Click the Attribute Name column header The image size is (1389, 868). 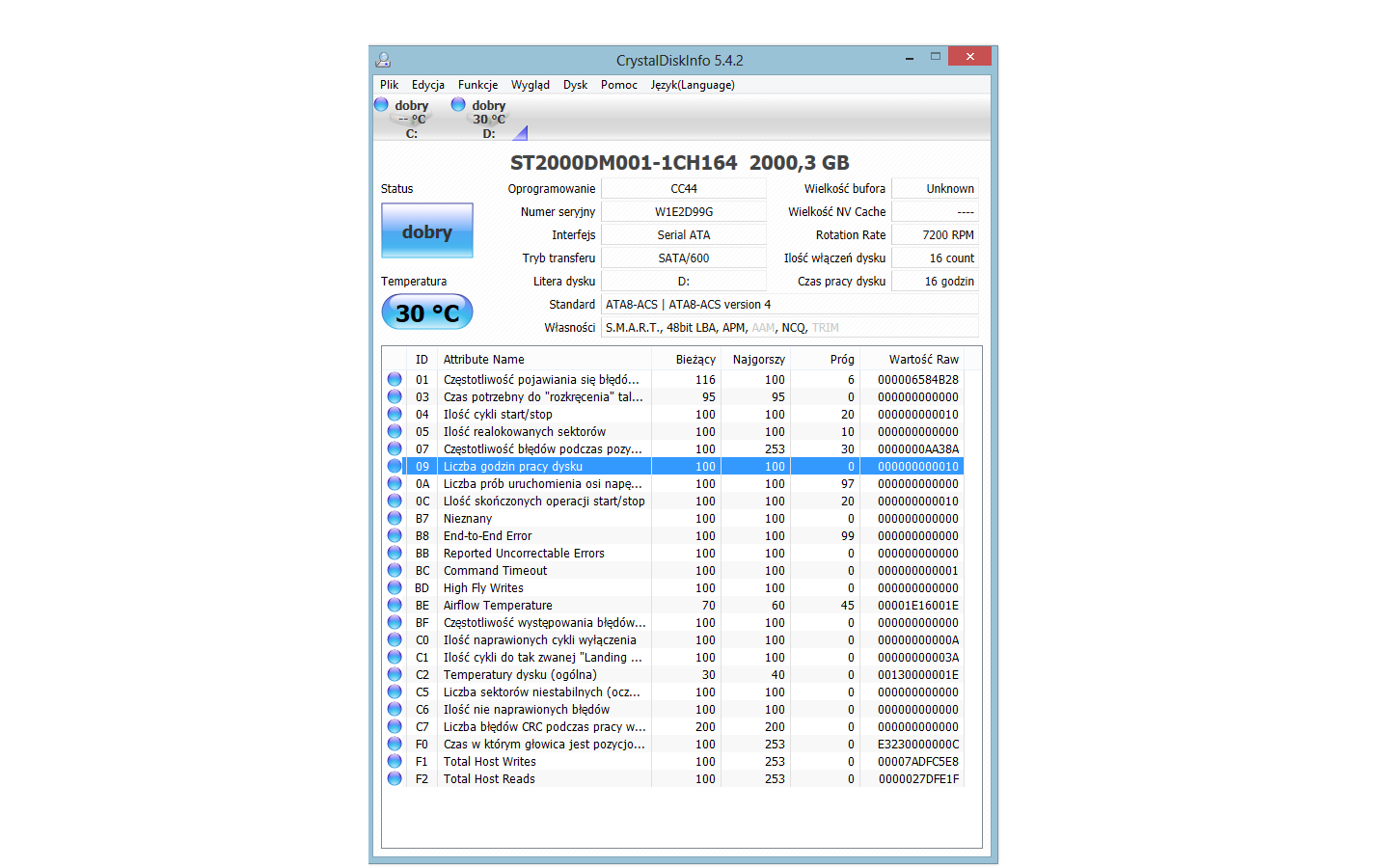point(544,359)
